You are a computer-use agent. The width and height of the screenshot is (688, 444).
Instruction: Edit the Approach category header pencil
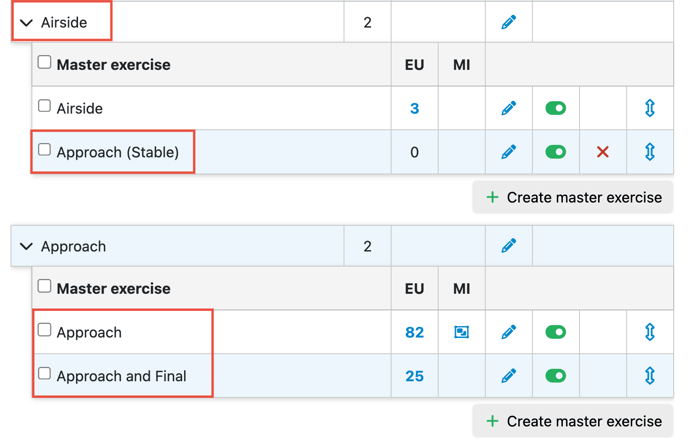[x=509, y=246]
